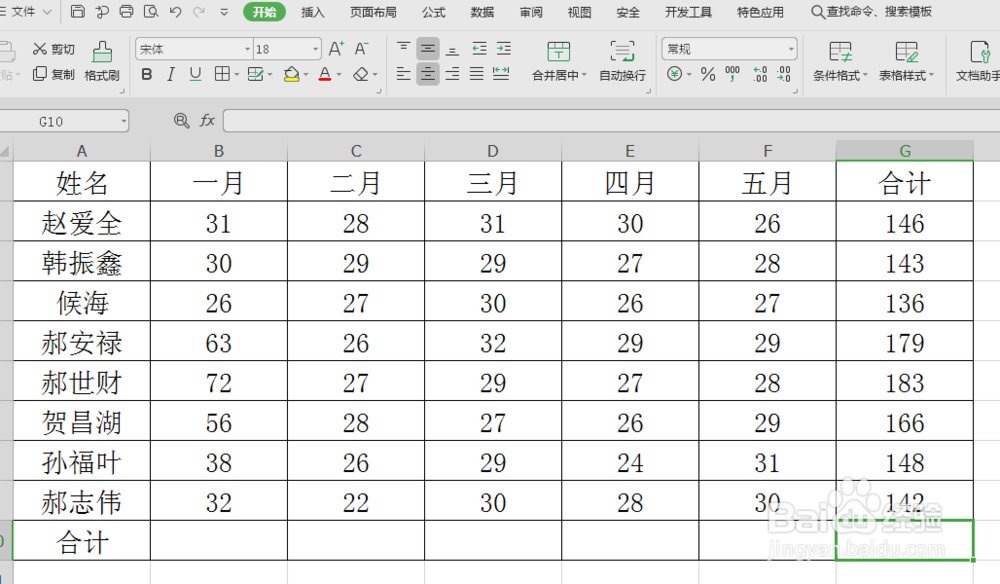
Task: Click the eraser clear icon
Action: coord(360,75)
